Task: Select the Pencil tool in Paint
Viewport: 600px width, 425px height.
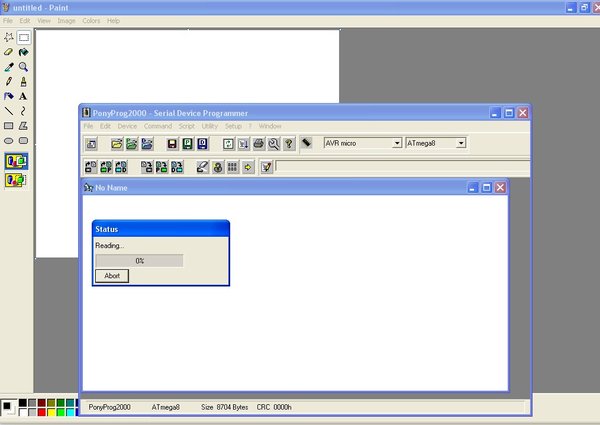Action: point(9,81)
